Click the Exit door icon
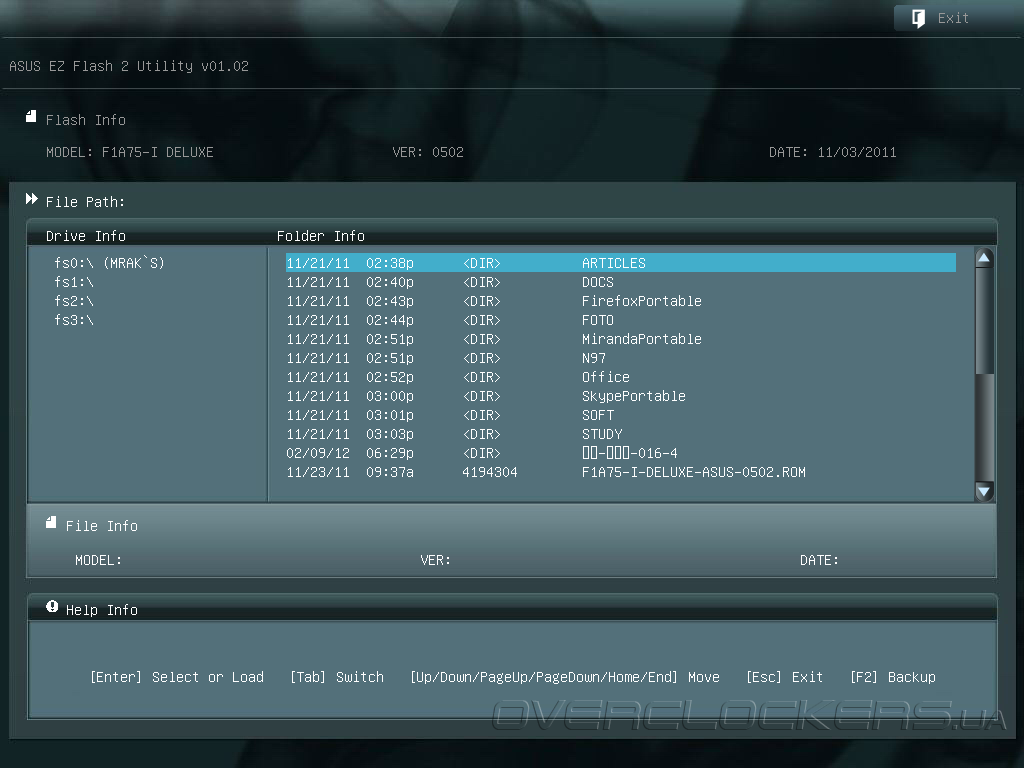This screenshot has width=1024, height=768. pyautogui.click(x=918, y=18)
